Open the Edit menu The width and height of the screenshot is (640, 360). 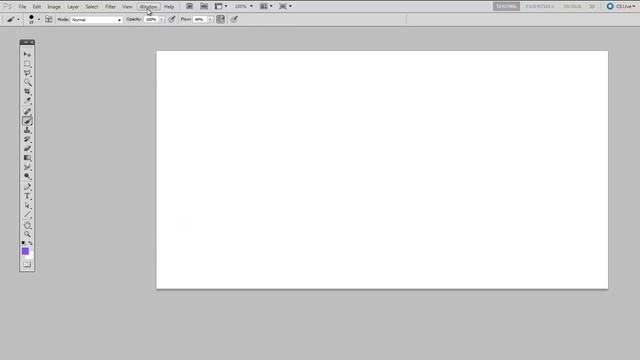pos(37,7)
